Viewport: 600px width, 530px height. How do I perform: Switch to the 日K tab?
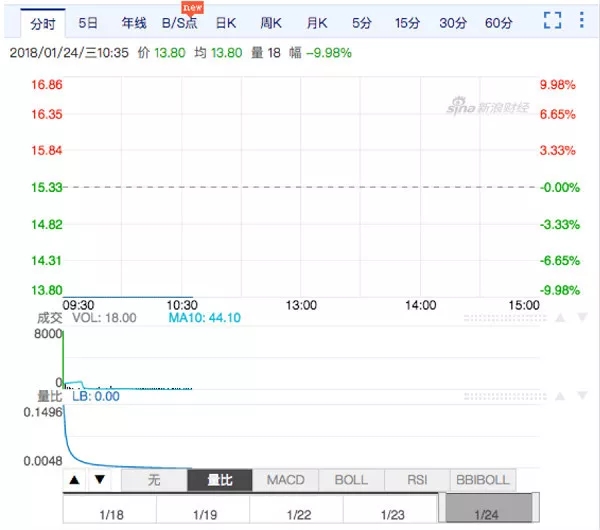[226, 22]
